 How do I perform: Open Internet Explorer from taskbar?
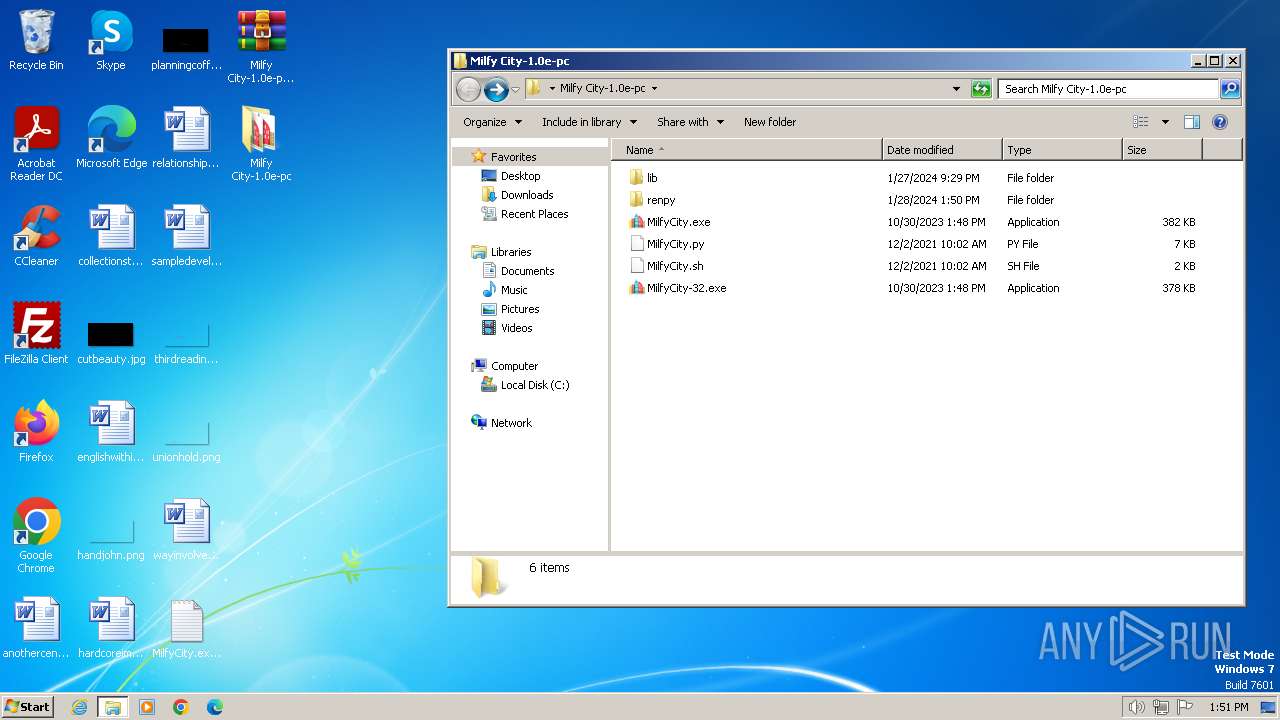coord(79,707)
